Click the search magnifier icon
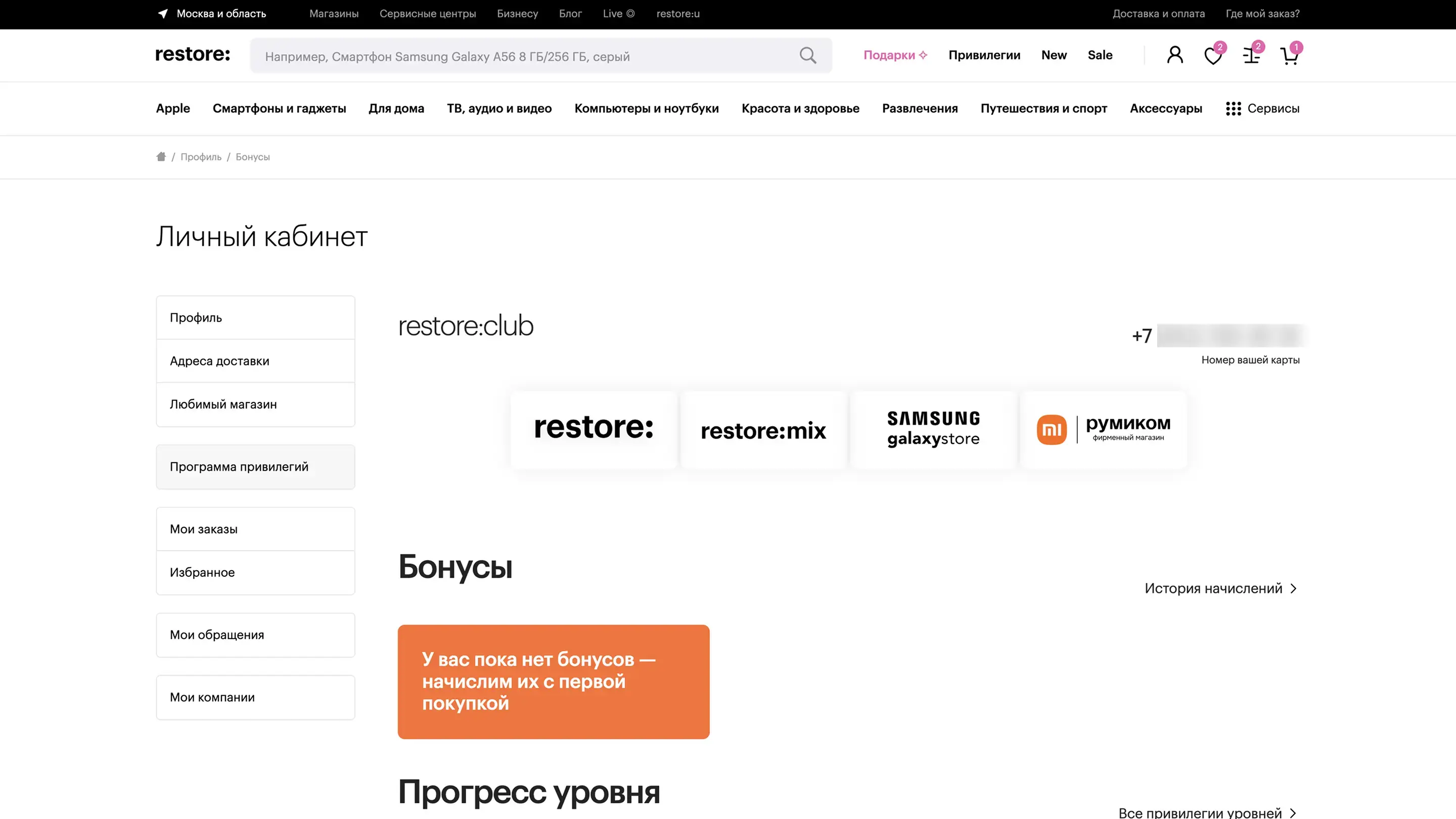Image resolution: width=1456 pixels, height=819 pixels. pos(808,56)
